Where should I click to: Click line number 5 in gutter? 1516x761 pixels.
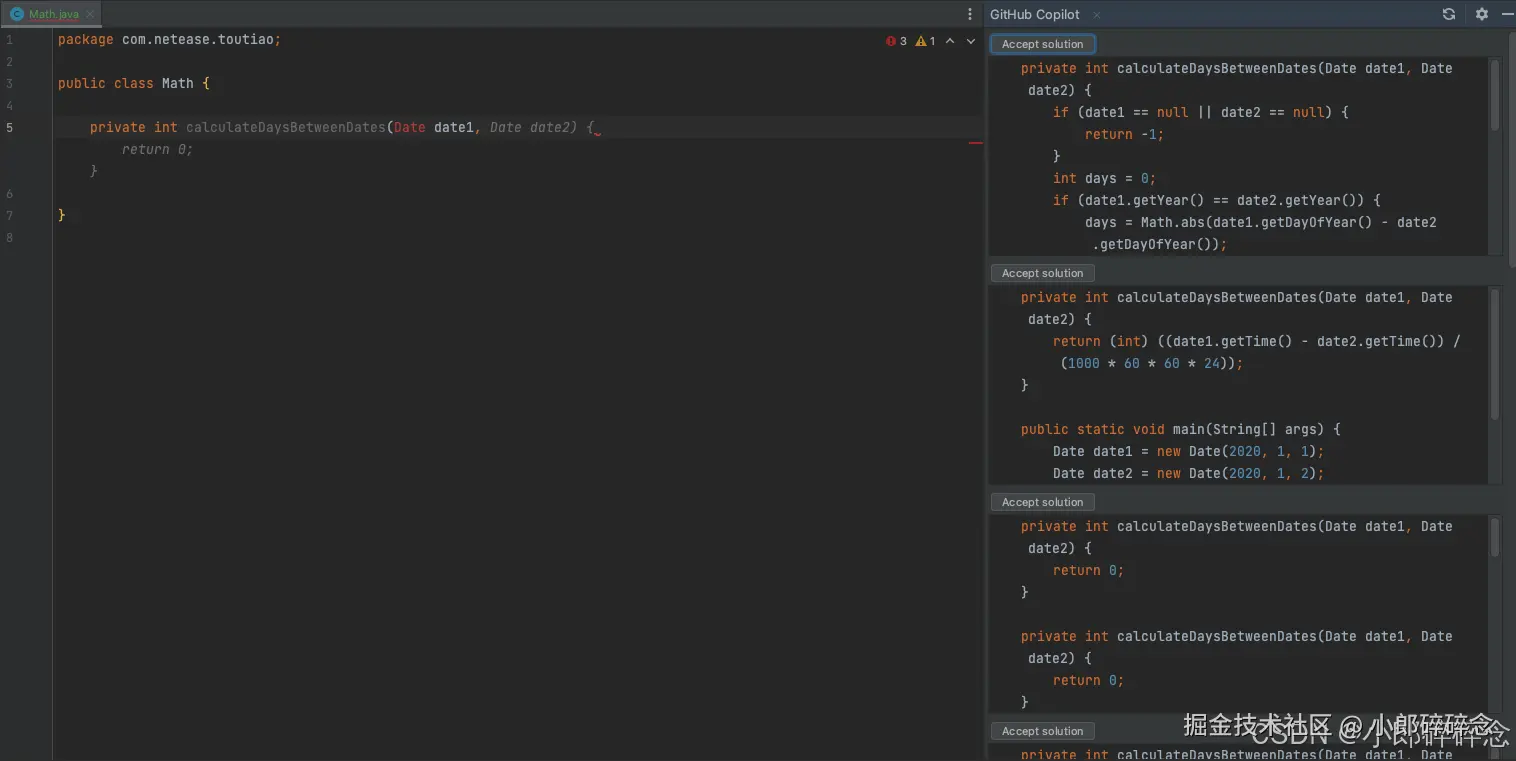(9, 128)
